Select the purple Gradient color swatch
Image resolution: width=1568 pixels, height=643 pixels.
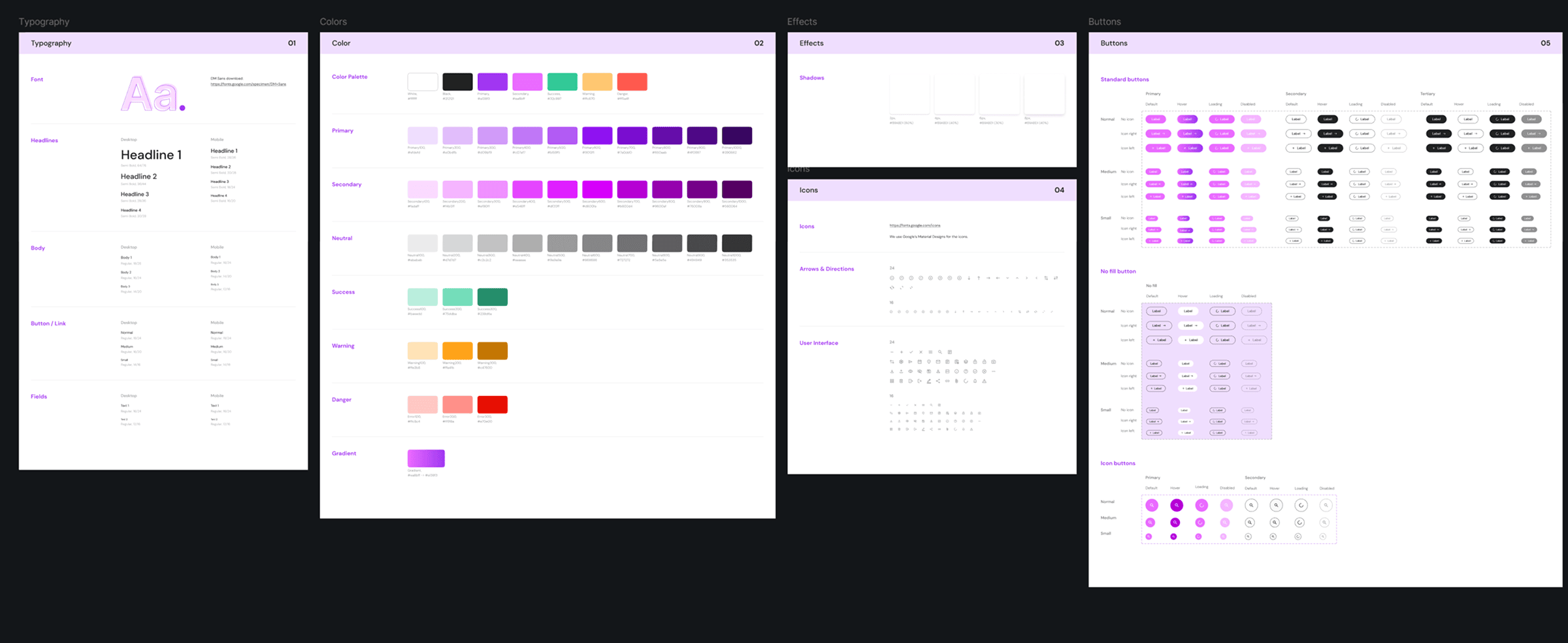point(425,458)
